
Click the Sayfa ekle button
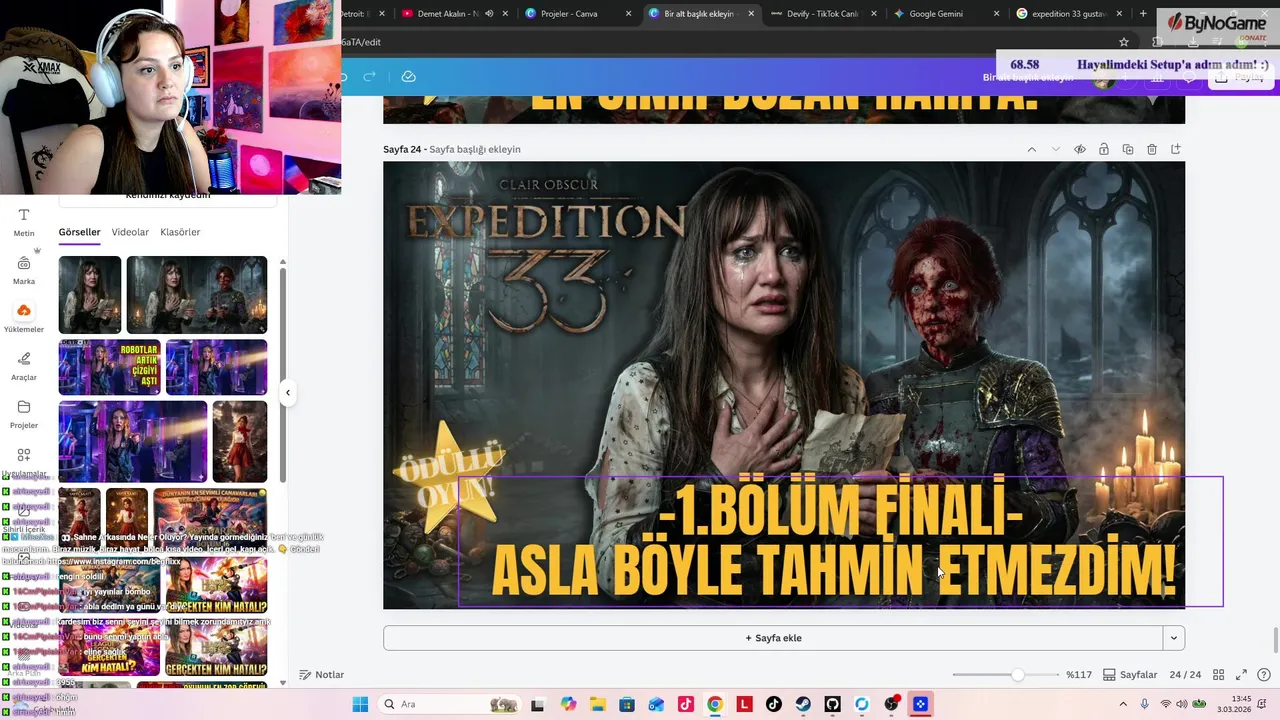point(773,638)
